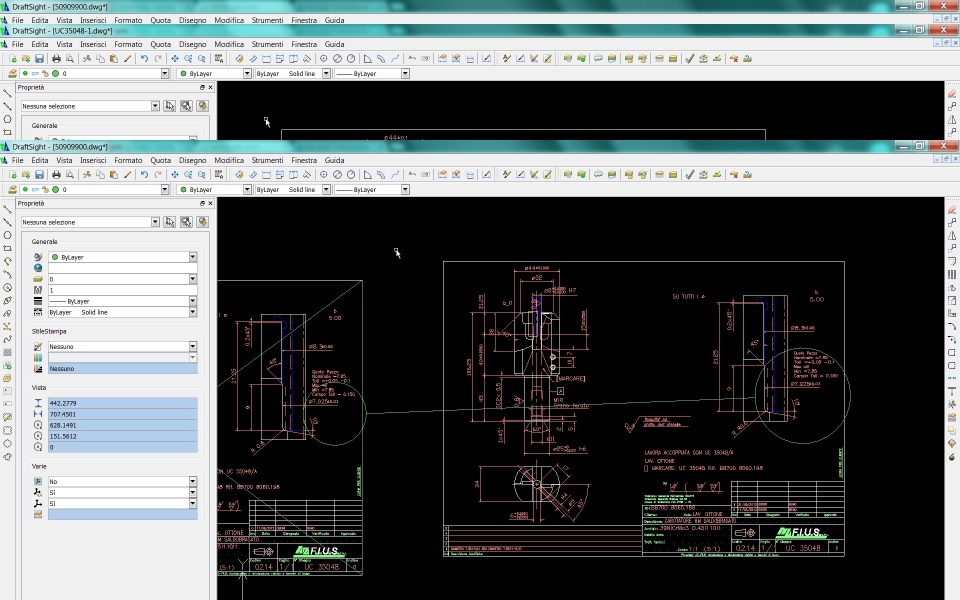The width and height of the screenshot is (960, 600).
Task: Click the 707.4501 field under Vista
Action: pyautogui.click(x=122, y=414)
